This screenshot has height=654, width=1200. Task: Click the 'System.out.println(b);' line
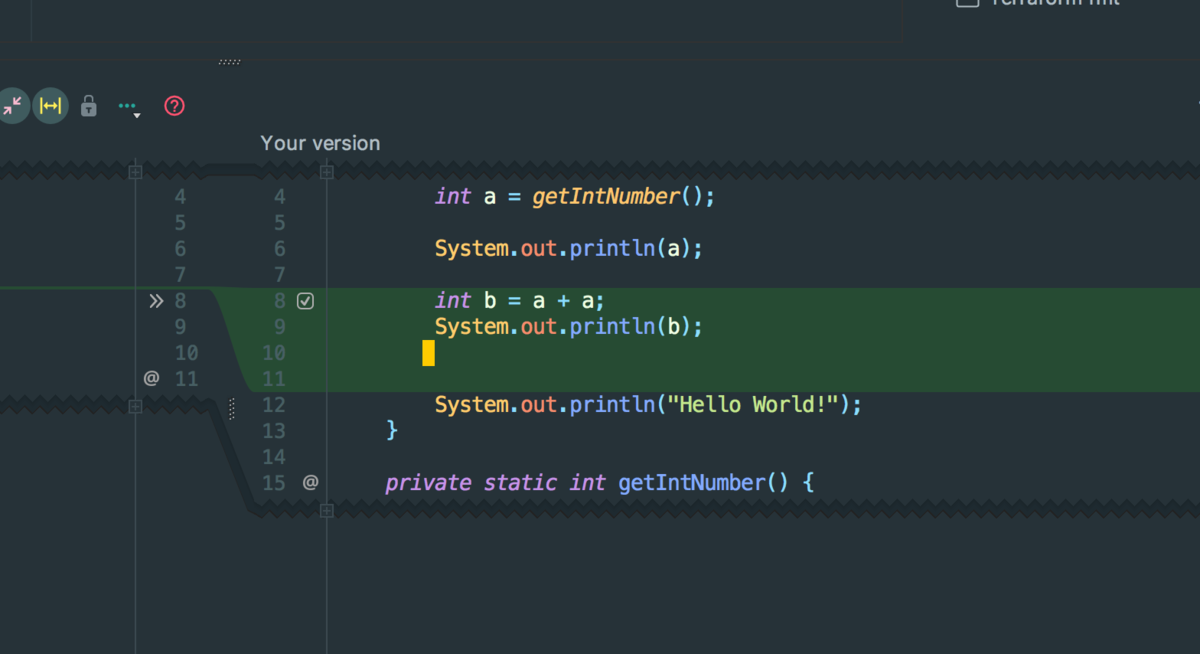tap(569, 327)
